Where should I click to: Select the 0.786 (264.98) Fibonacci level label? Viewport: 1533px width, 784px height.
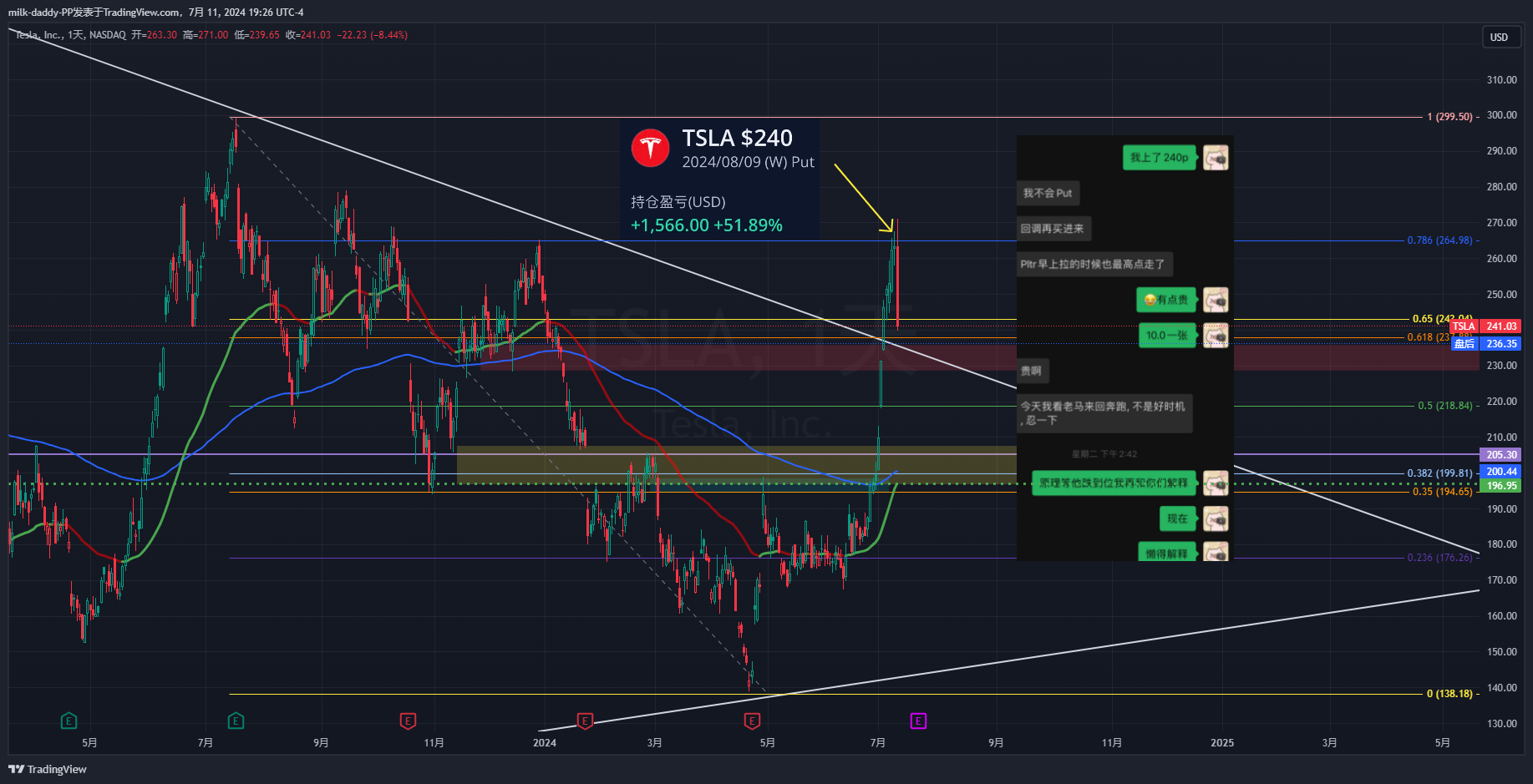pos(1439,240)
